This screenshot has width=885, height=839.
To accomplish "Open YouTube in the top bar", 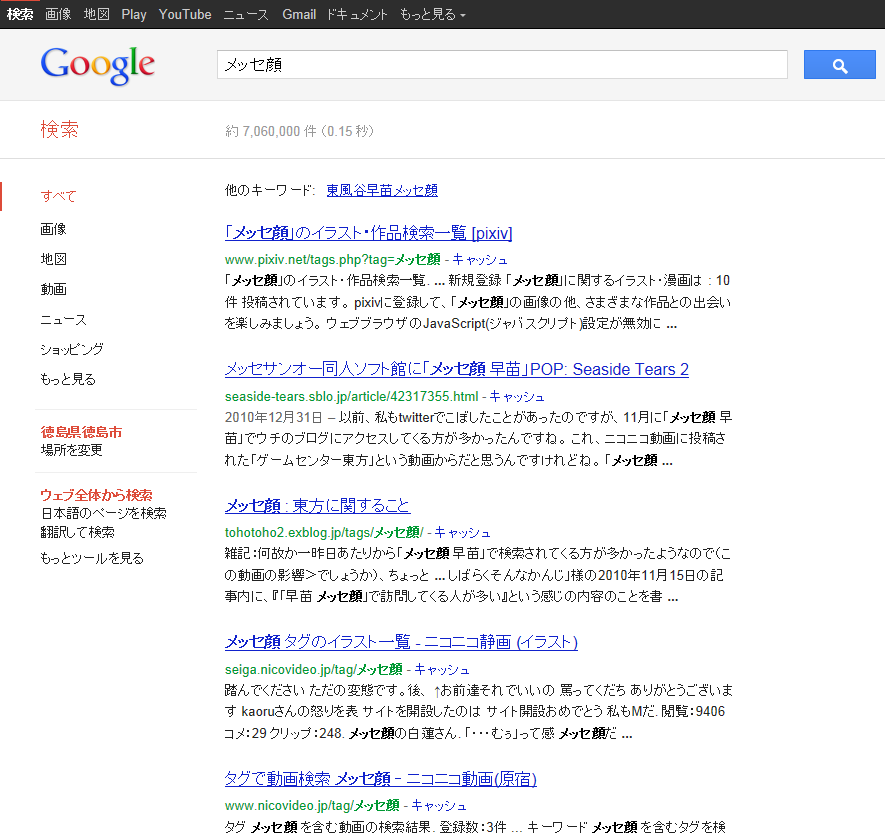I will tap(185, 14).
